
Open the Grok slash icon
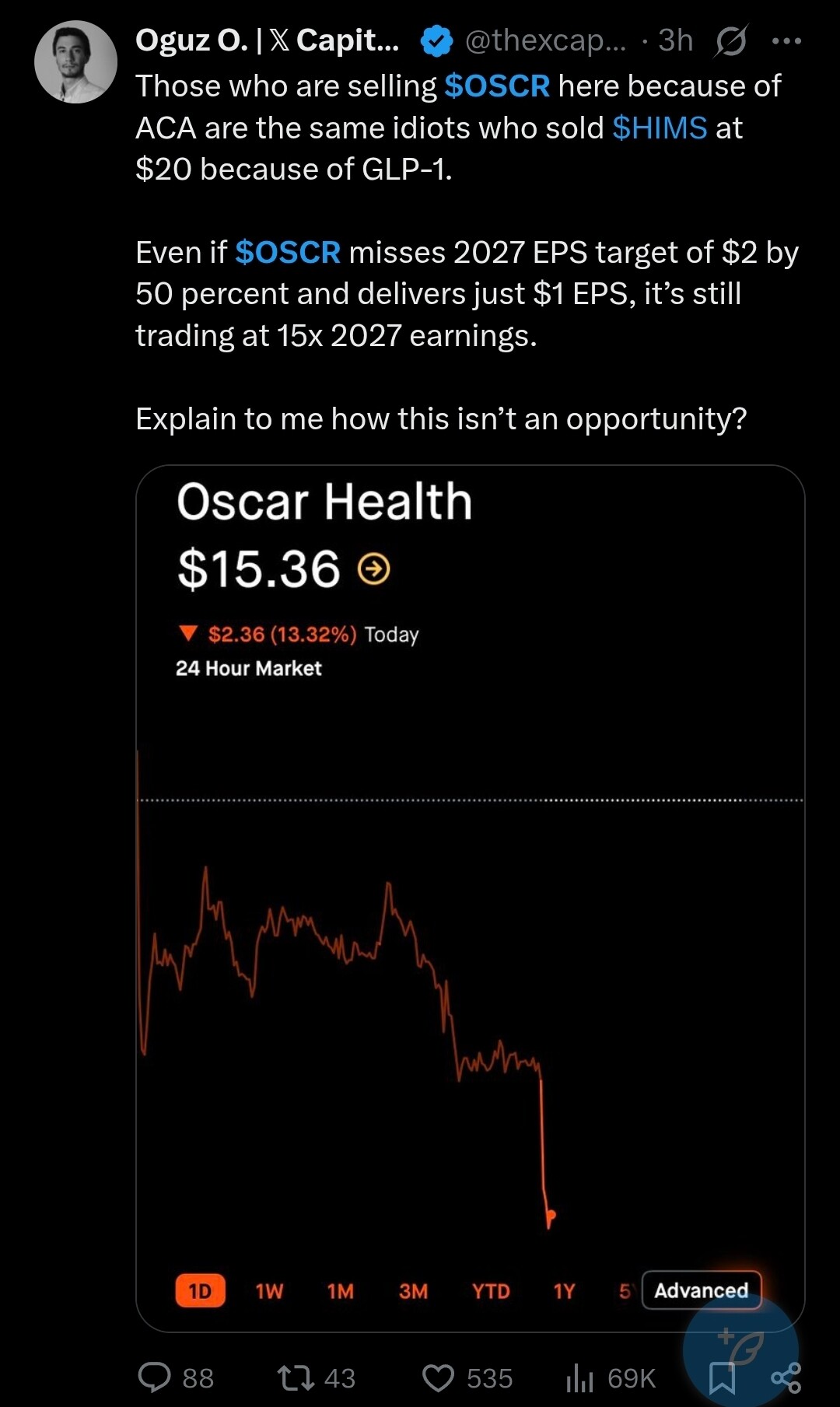point(731,41)
